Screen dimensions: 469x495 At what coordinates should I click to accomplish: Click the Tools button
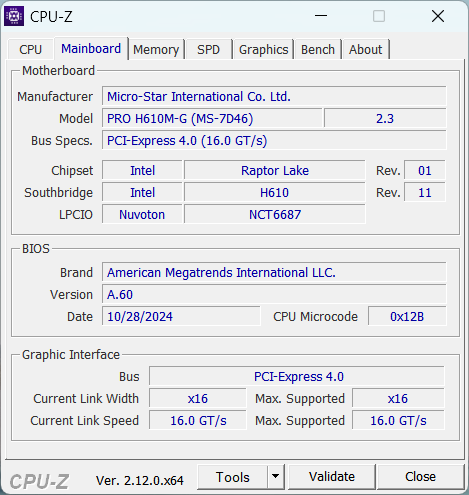click(x=233, y=477)
